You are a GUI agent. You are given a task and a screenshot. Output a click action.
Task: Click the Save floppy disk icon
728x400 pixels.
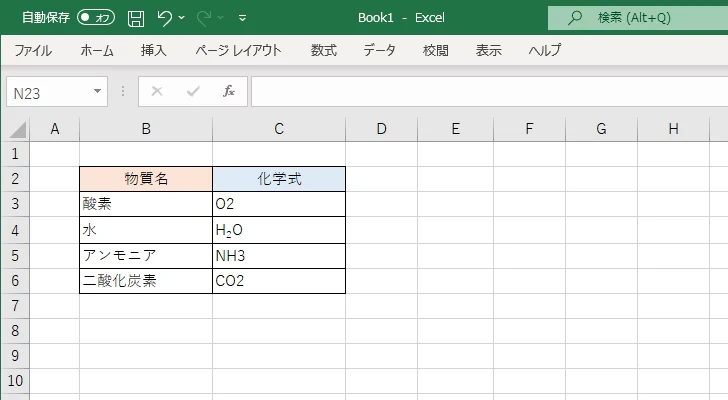(136, 18)
